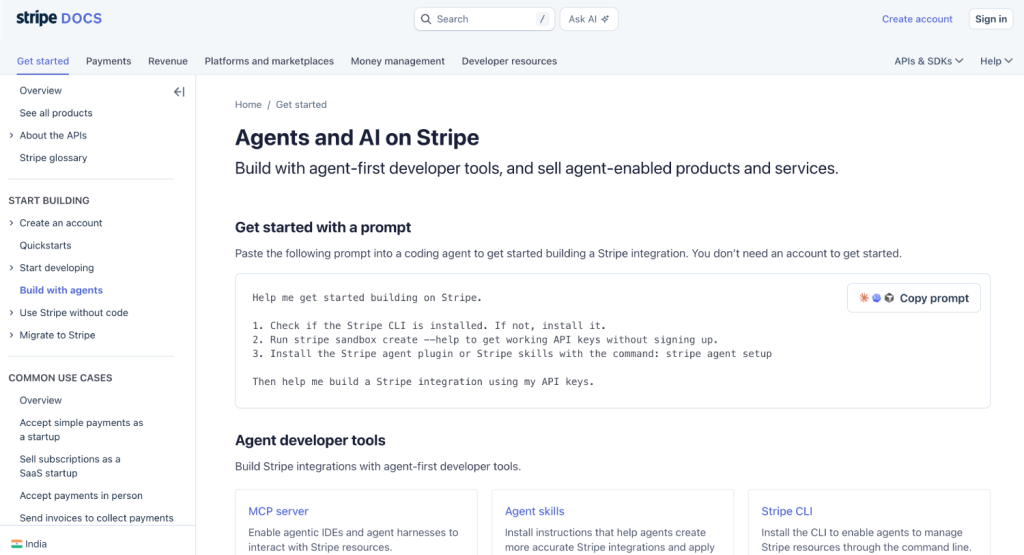Click the Sign in button
This screenshot has height=555, width=1024.
pyautogui.click(x=991, y=19)
